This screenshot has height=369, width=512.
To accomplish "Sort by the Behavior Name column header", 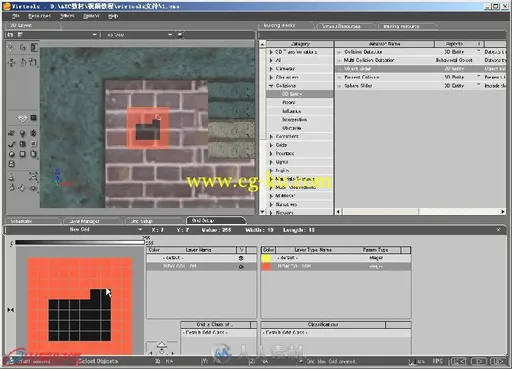I will (384, 44).
